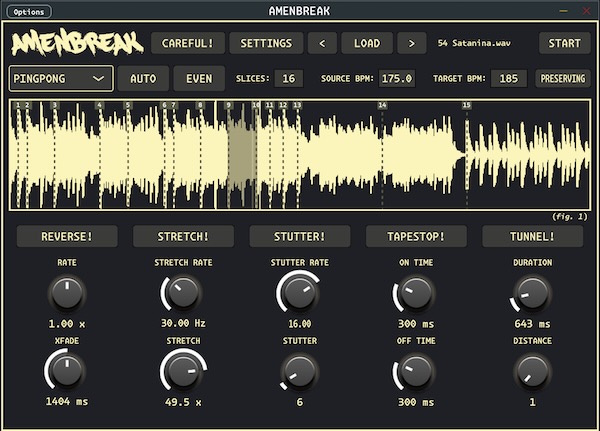This screenshot has width=600, height=431.
Task: Click the STUTTER count knob
Action: coord(300,372)
